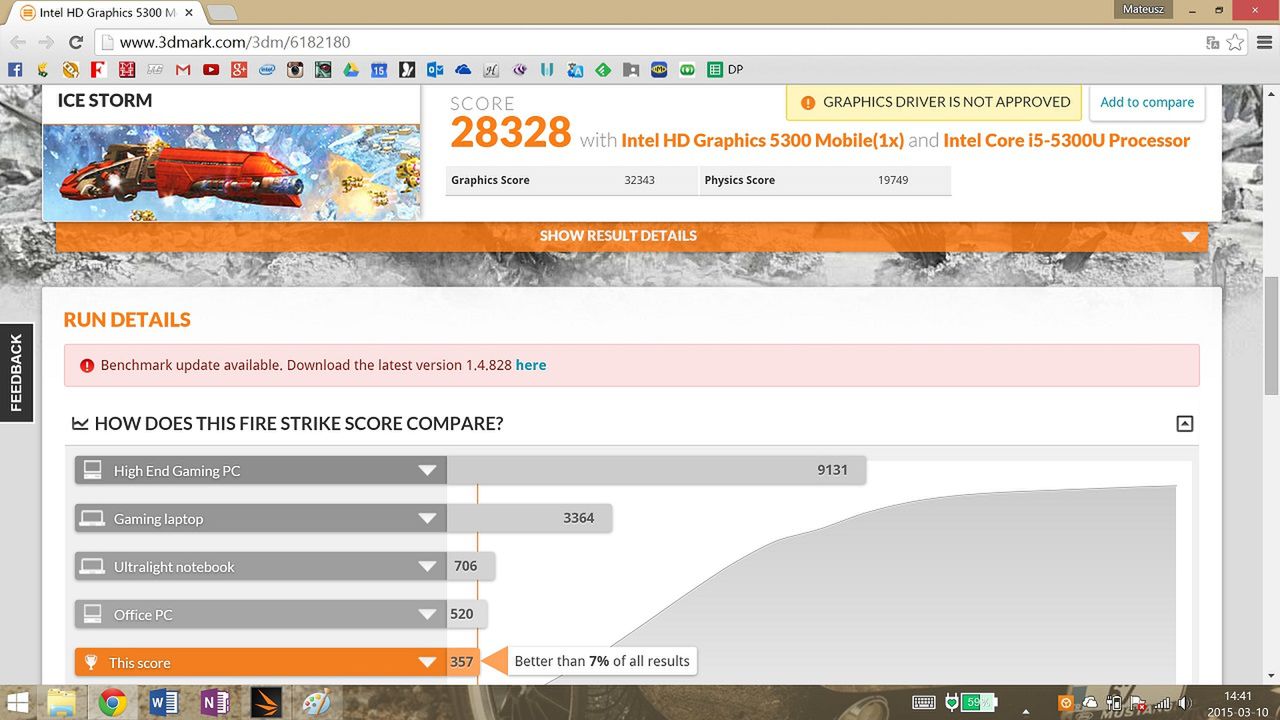Expand the This score dropdown

427,663
